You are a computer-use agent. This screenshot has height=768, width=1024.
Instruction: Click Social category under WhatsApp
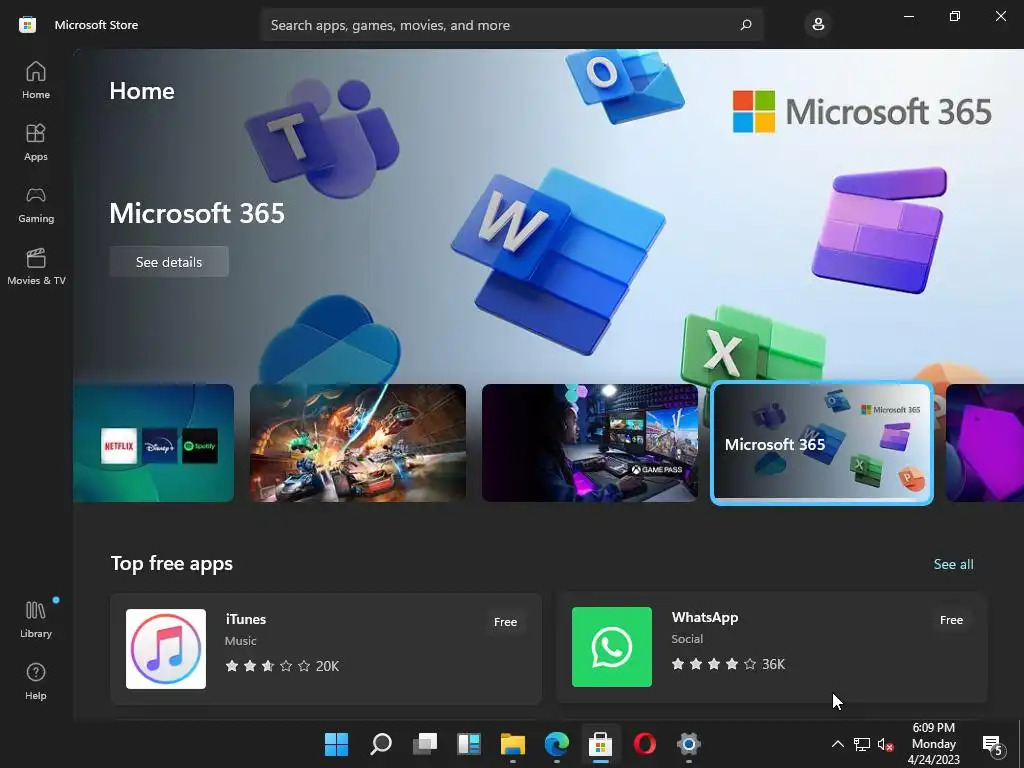pos(687,639)
